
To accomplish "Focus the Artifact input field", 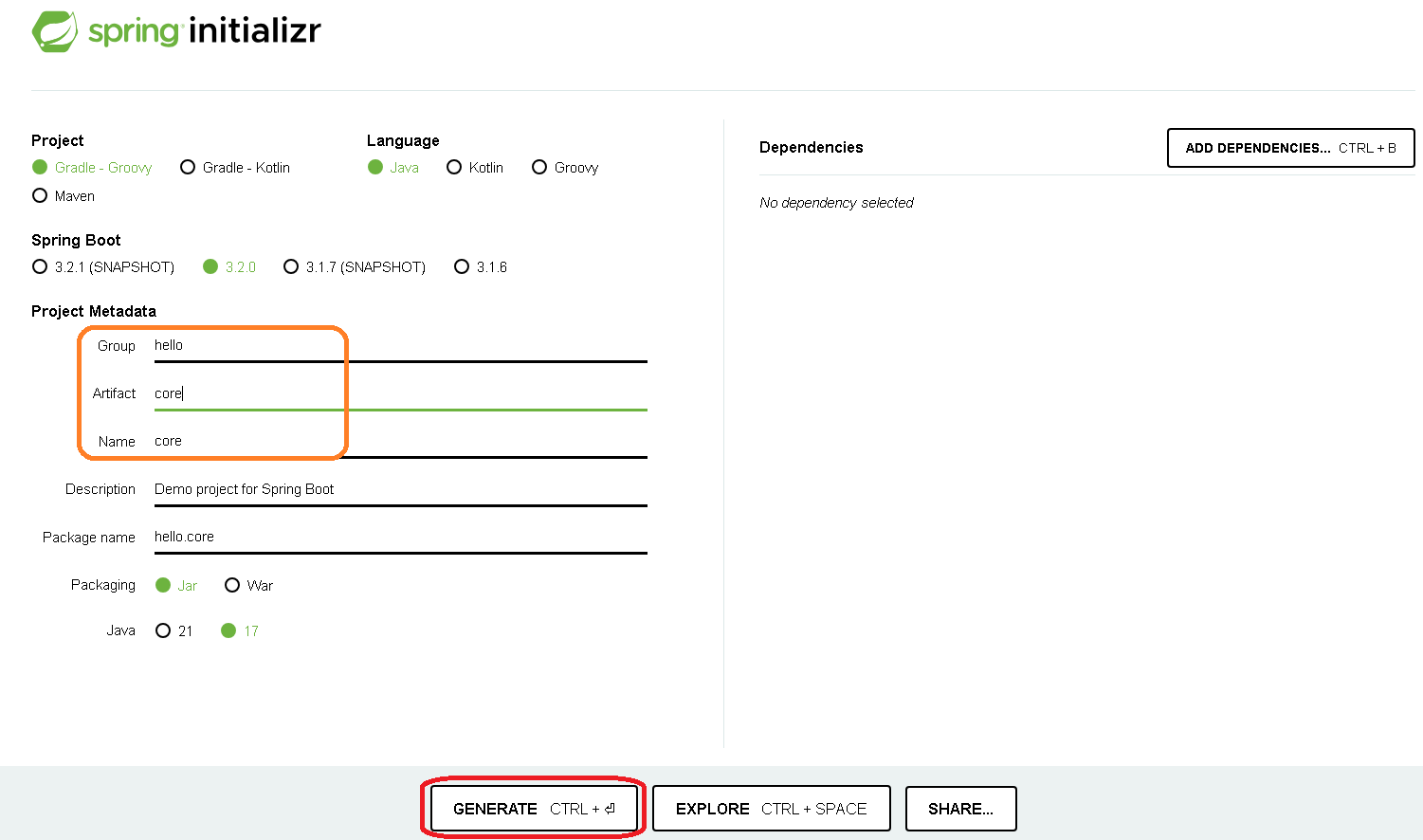I will point(401,393).
